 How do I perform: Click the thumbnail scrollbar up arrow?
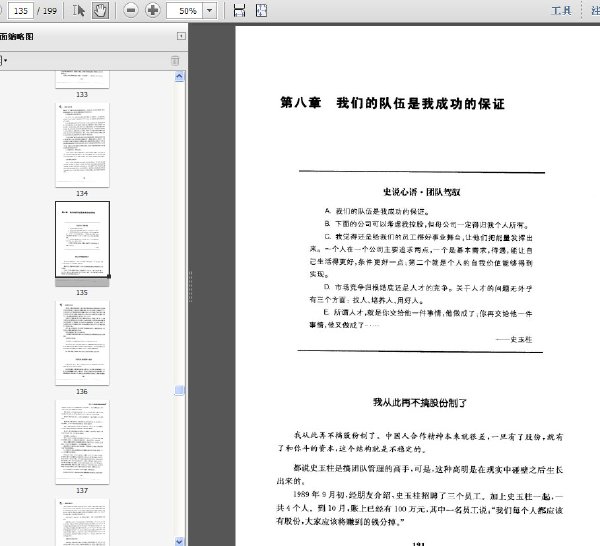pyautogui.click(x=179, y=77)
